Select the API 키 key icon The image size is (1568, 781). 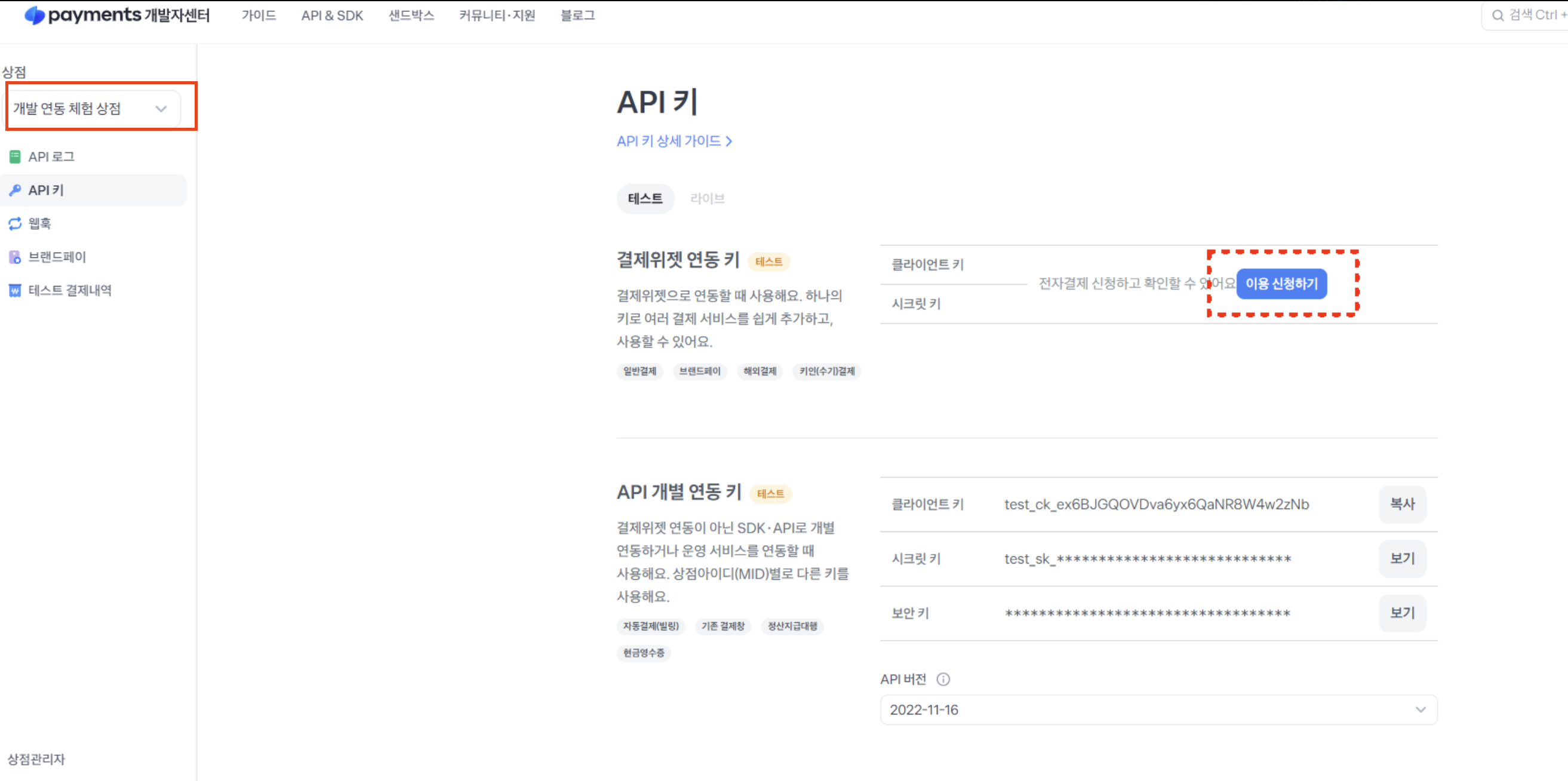[15, 190]
